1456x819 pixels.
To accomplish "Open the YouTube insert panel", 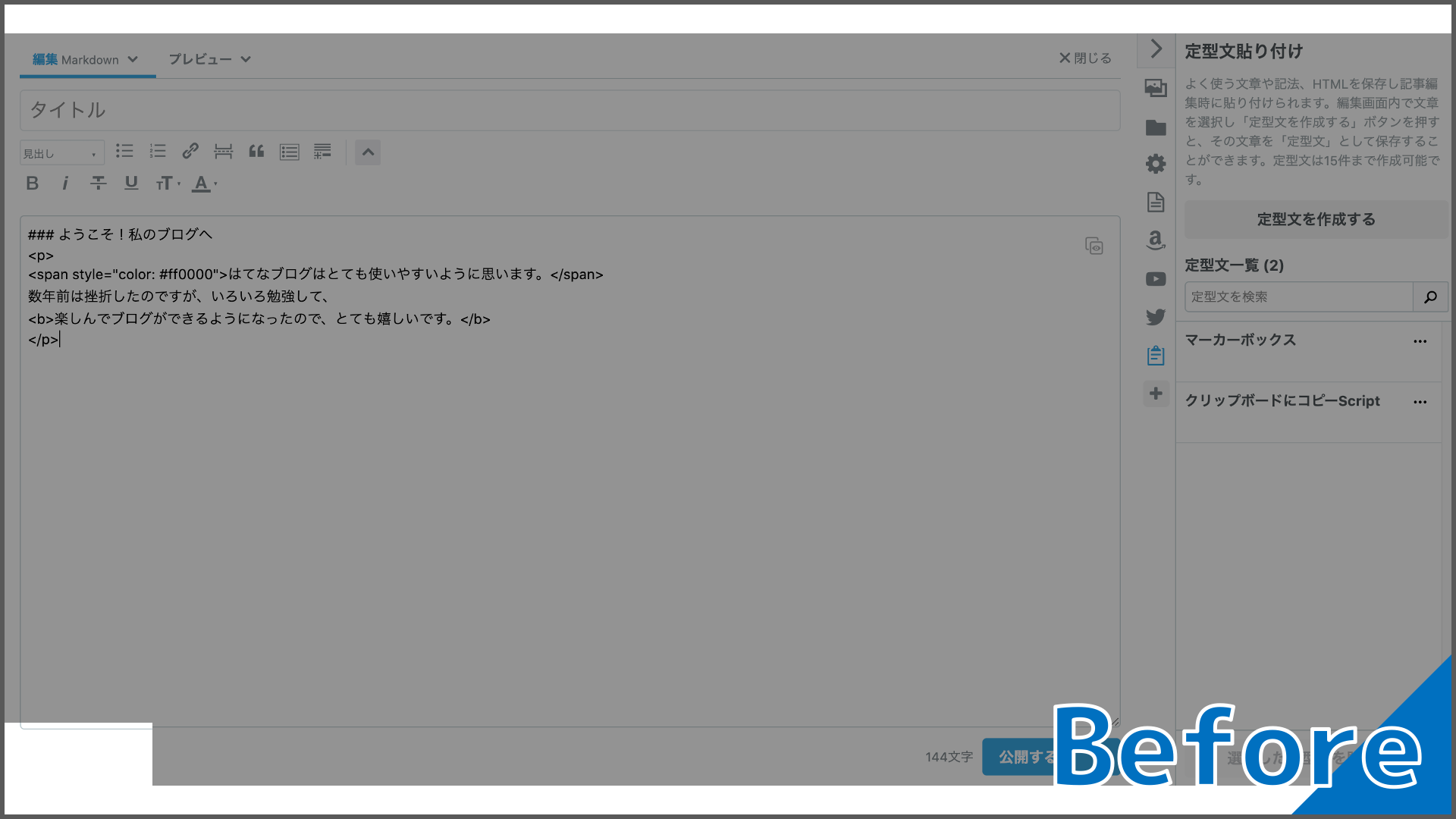I will [1156, 279].
